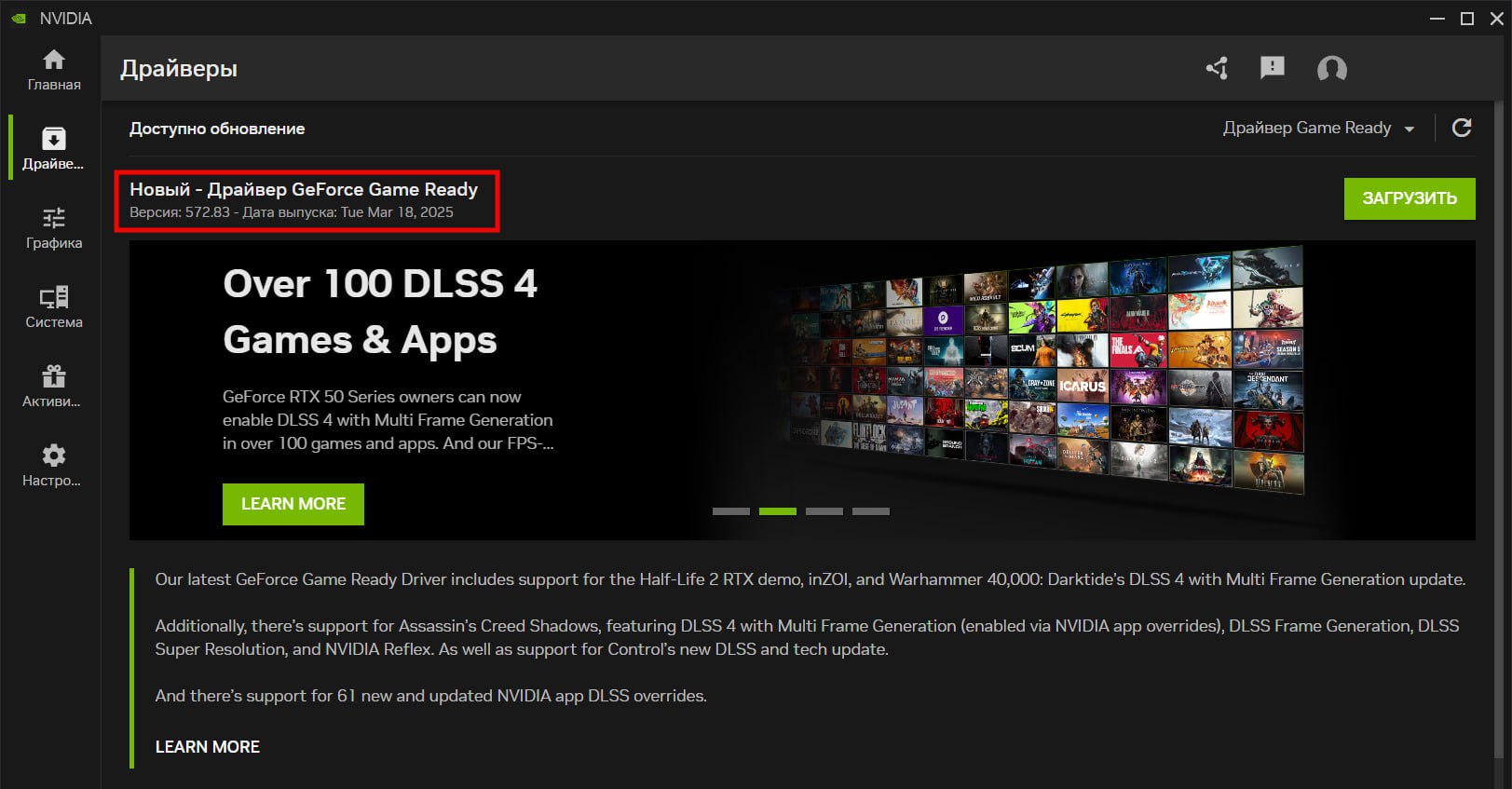
Task: Select the third banner slide indicator
Action: pyautogui.click(x=824, y=511)
